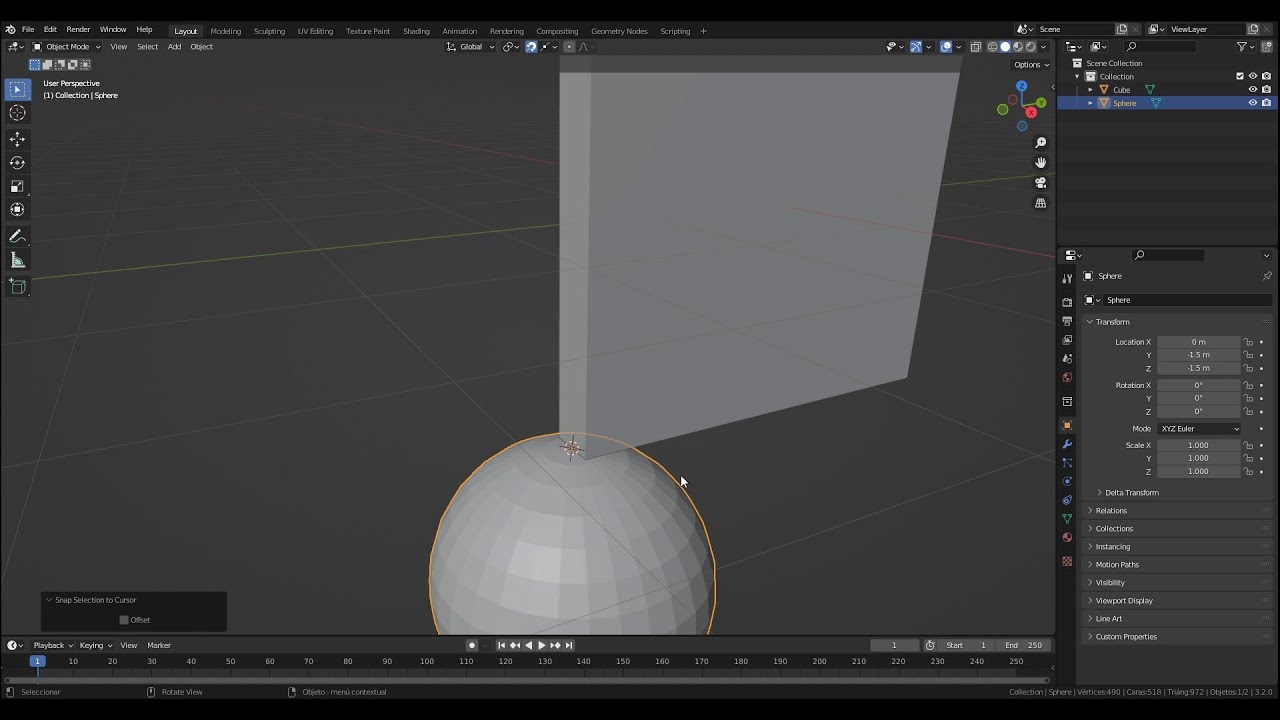1280x720 pixels.
Task: Enable the Offset checkbox
Action: [124, 620]
